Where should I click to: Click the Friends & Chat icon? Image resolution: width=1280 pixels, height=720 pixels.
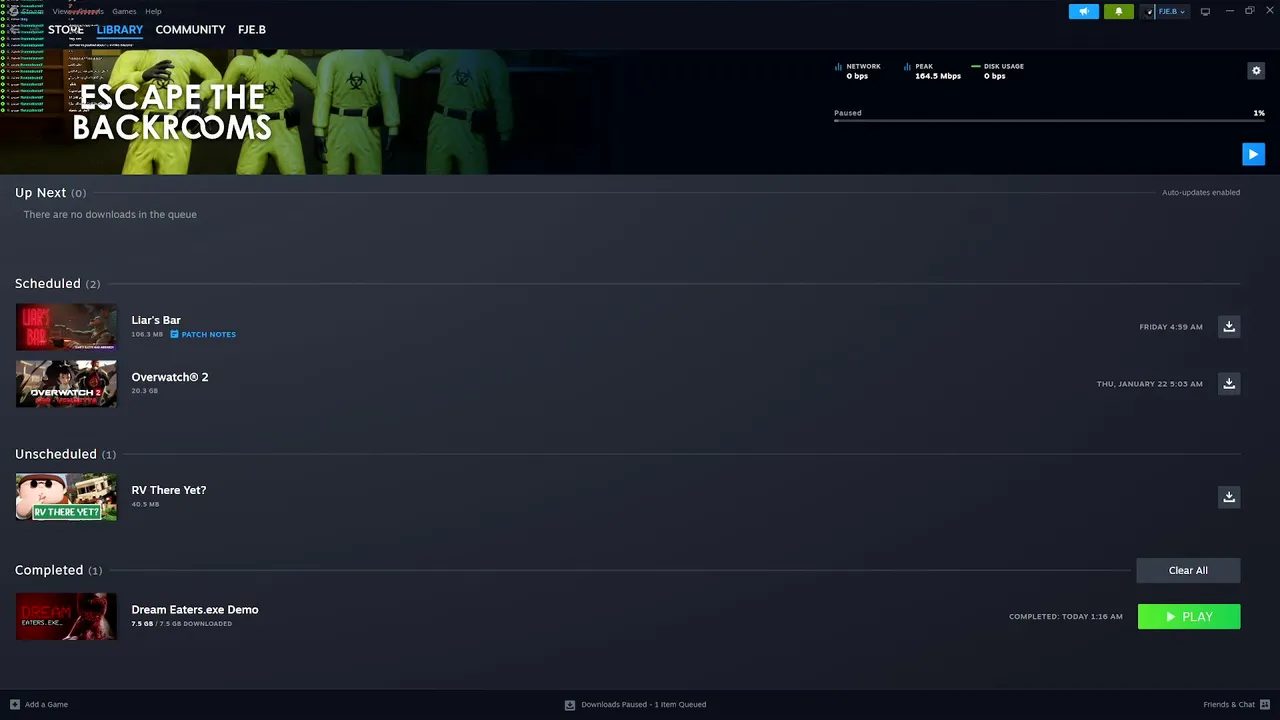(x=1264, y=704)
